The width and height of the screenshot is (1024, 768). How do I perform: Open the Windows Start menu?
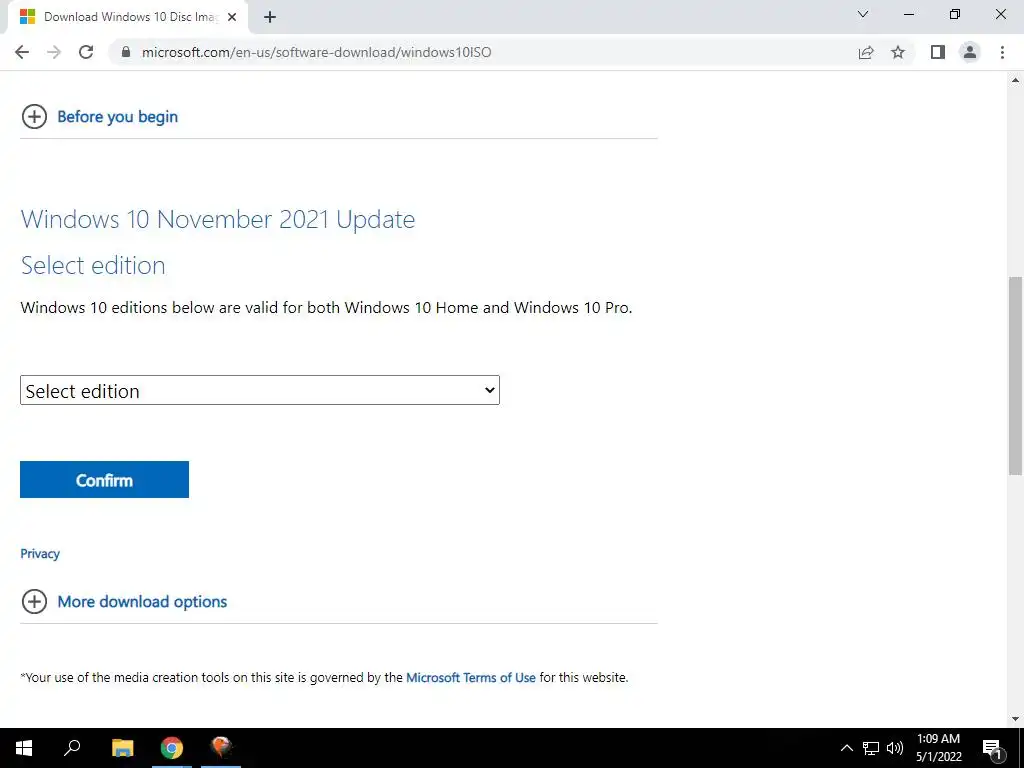[x=24, y=748]
